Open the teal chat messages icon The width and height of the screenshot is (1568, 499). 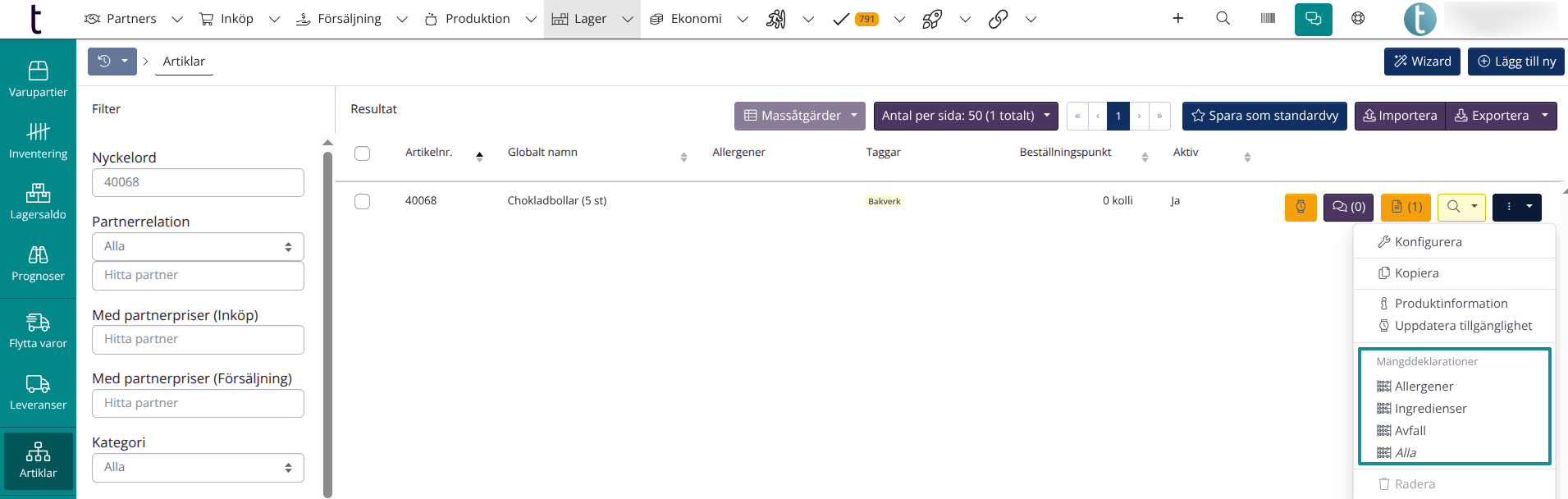point(1313,19)
